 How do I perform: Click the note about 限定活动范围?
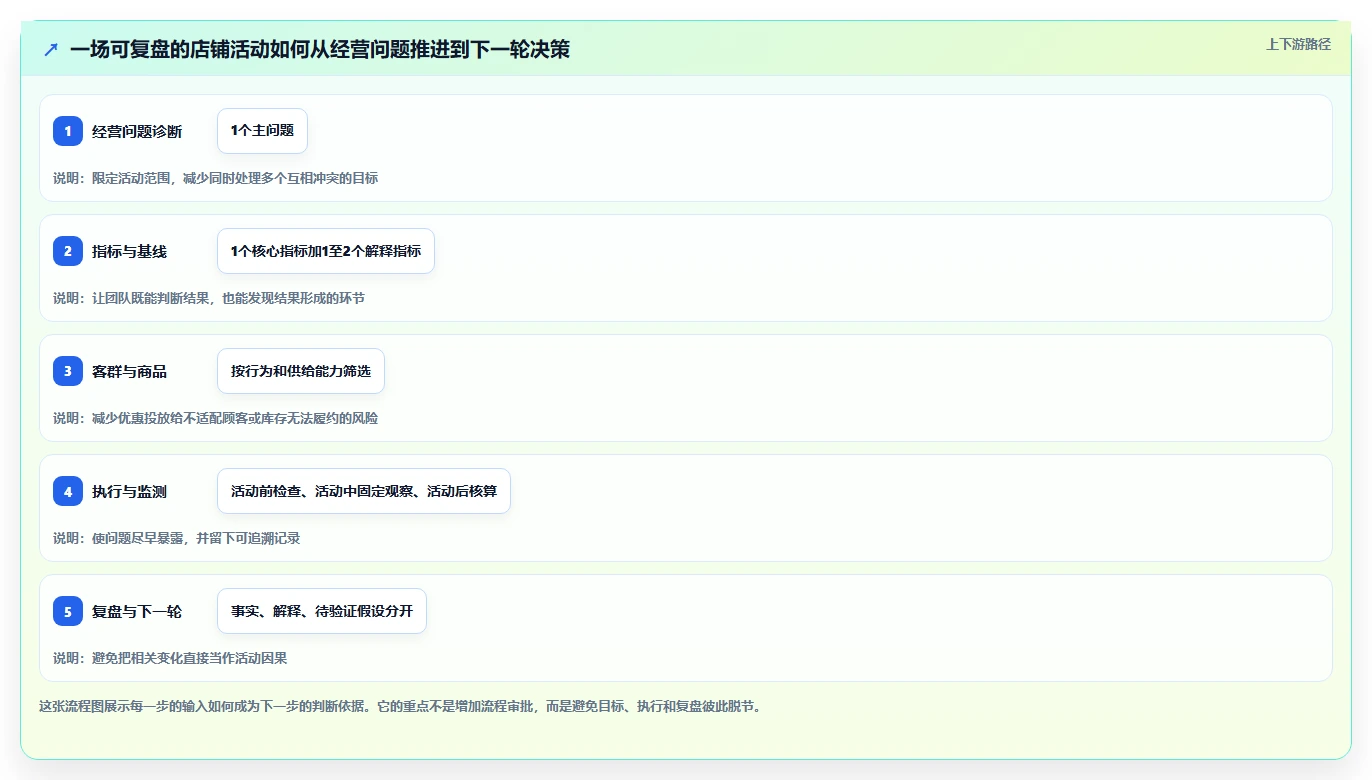pyautogui.click(x=215, y=178)
